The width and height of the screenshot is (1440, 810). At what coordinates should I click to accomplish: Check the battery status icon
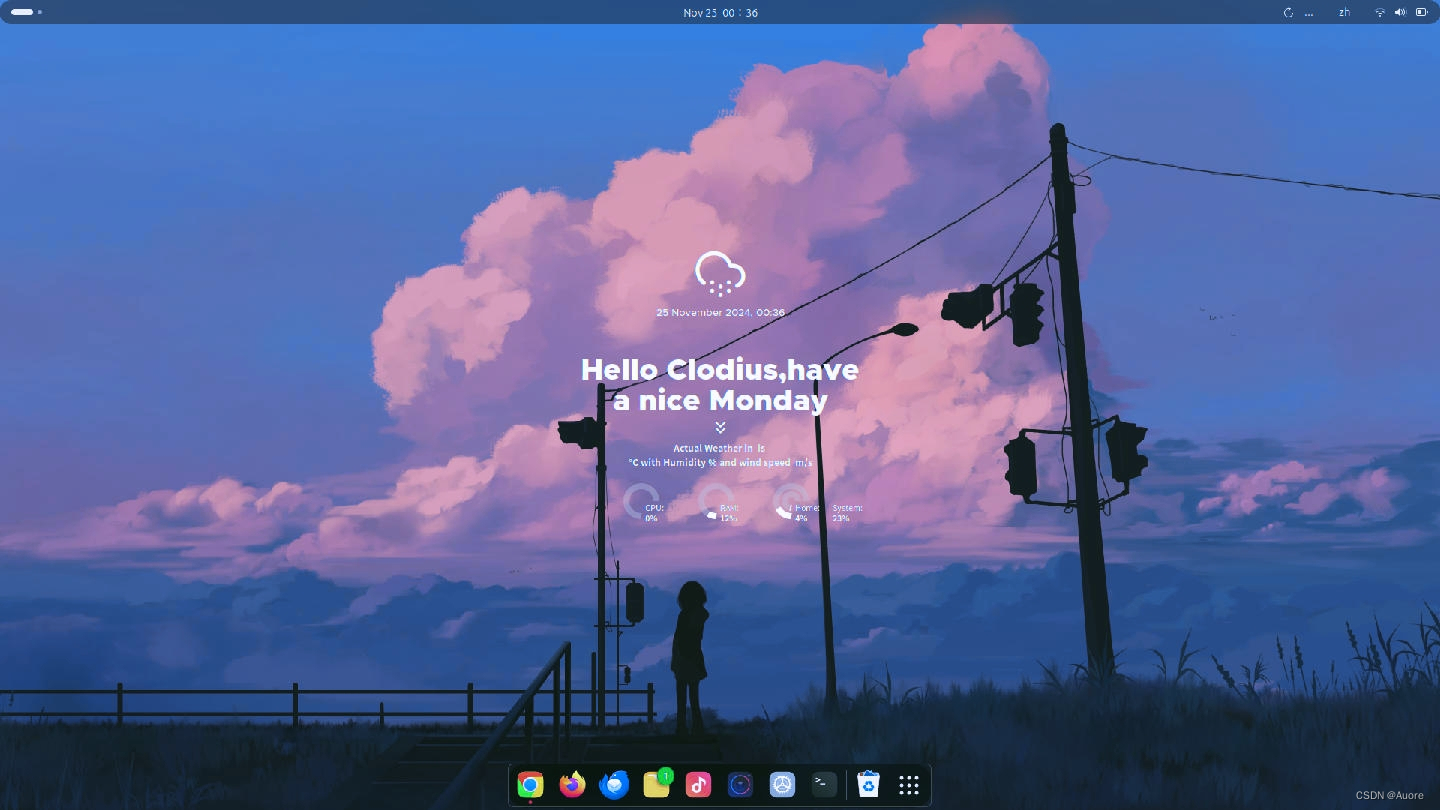[x=1421, y=12]
